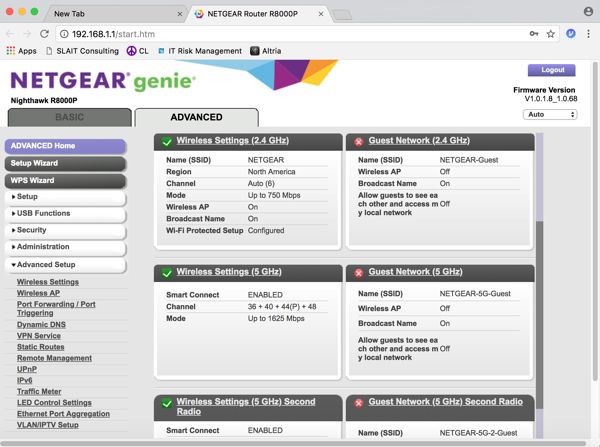Image resolution: width=600 pixels, height=447 pixels.
Task: Click green check icon beside 5 GHz Second Radio settings
Action: click(167, 403)
